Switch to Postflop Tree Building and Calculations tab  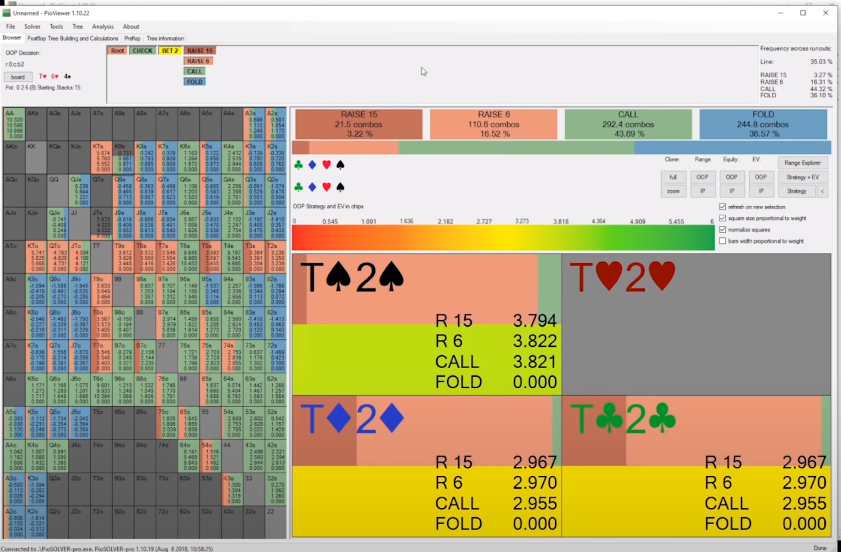pyautogui.click(x=73, y=38)
